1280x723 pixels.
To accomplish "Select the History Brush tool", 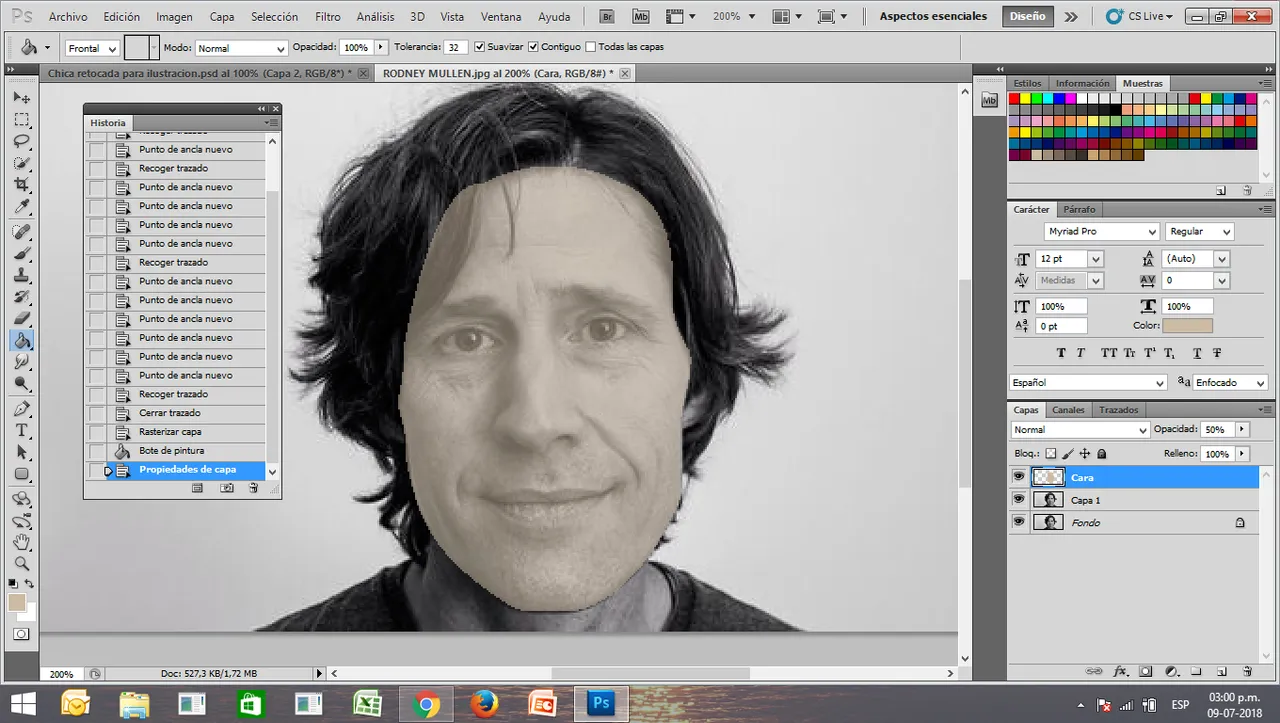I will [x=22, y=298].
